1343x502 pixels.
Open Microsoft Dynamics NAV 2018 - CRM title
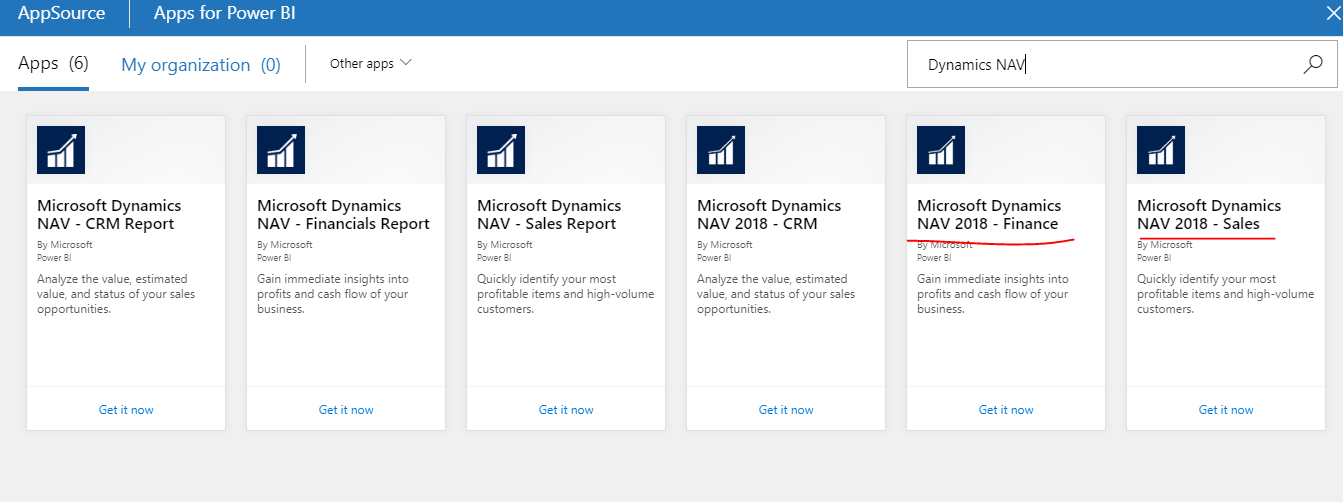click(x=769, y=215)
